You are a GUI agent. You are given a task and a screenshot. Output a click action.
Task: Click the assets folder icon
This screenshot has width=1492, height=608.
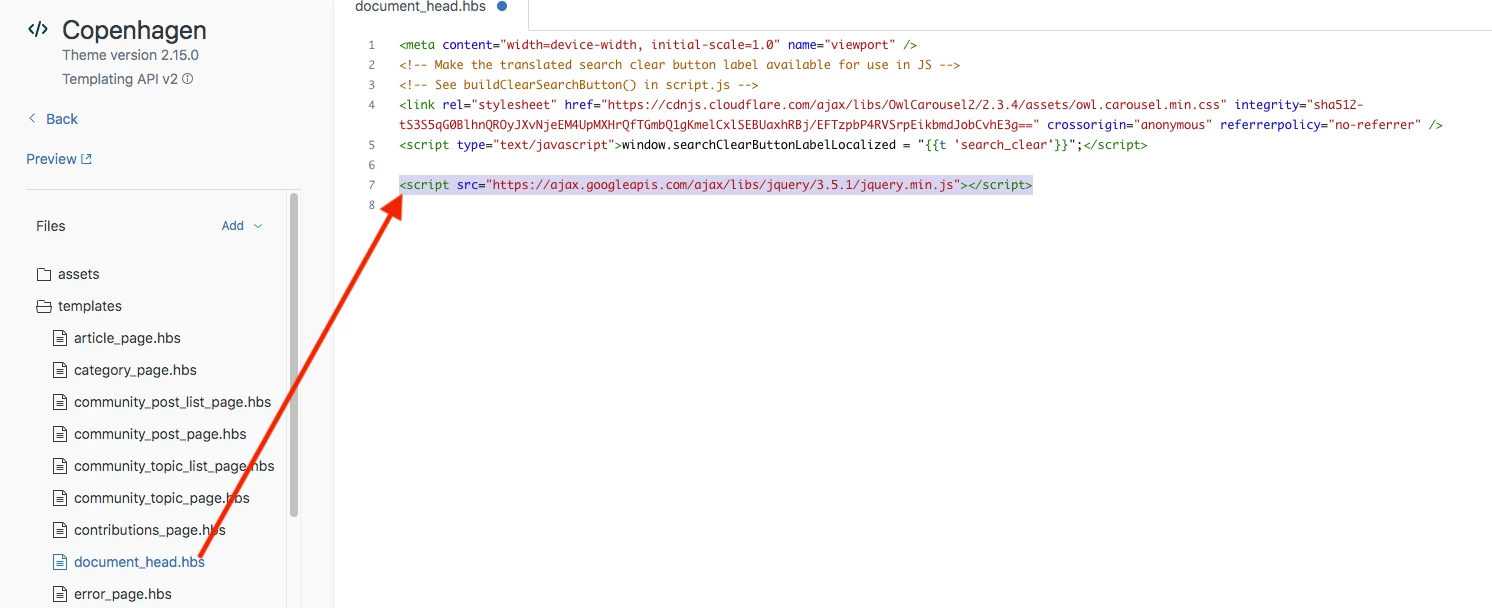[x=44, y=274]
